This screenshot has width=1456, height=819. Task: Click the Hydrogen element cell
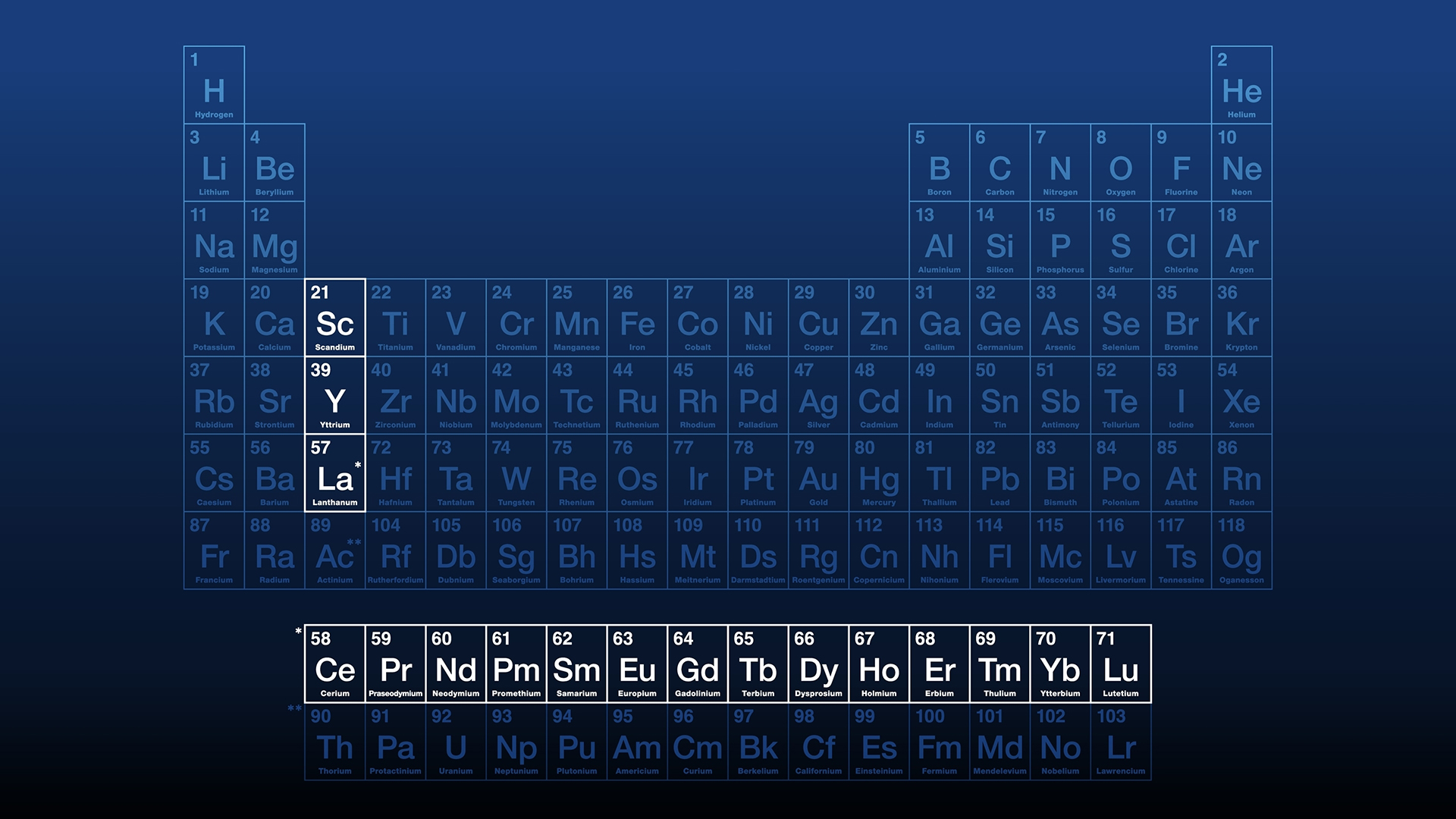(x=214, y=85)
